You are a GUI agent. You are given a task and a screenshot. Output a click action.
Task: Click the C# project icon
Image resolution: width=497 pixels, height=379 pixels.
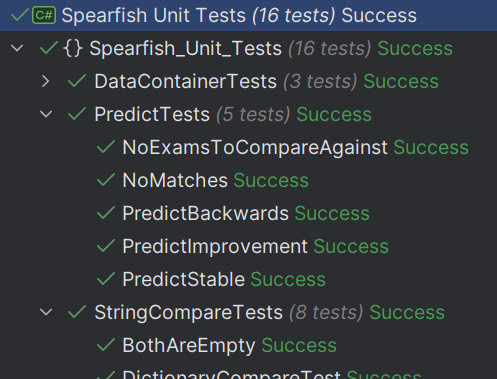[x=44, y=15]
